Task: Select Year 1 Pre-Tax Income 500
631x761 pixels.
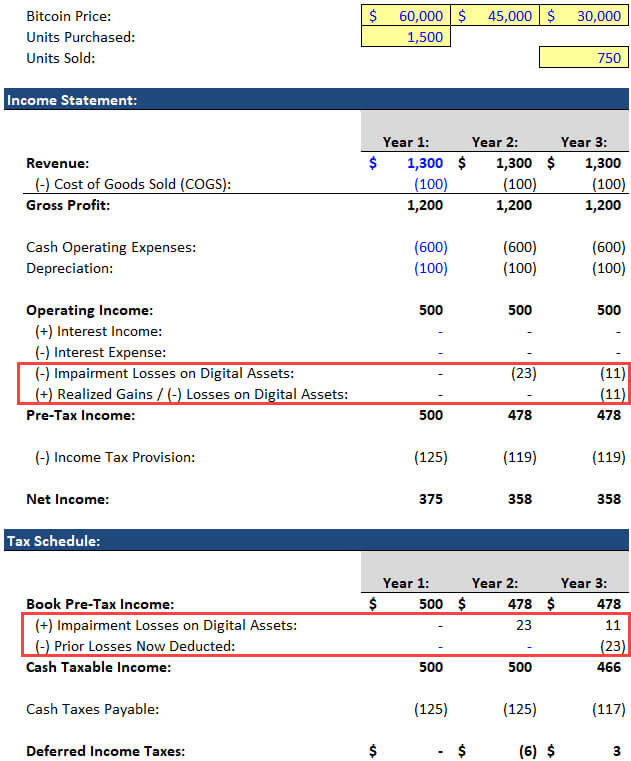Action: tap(431, 415)
